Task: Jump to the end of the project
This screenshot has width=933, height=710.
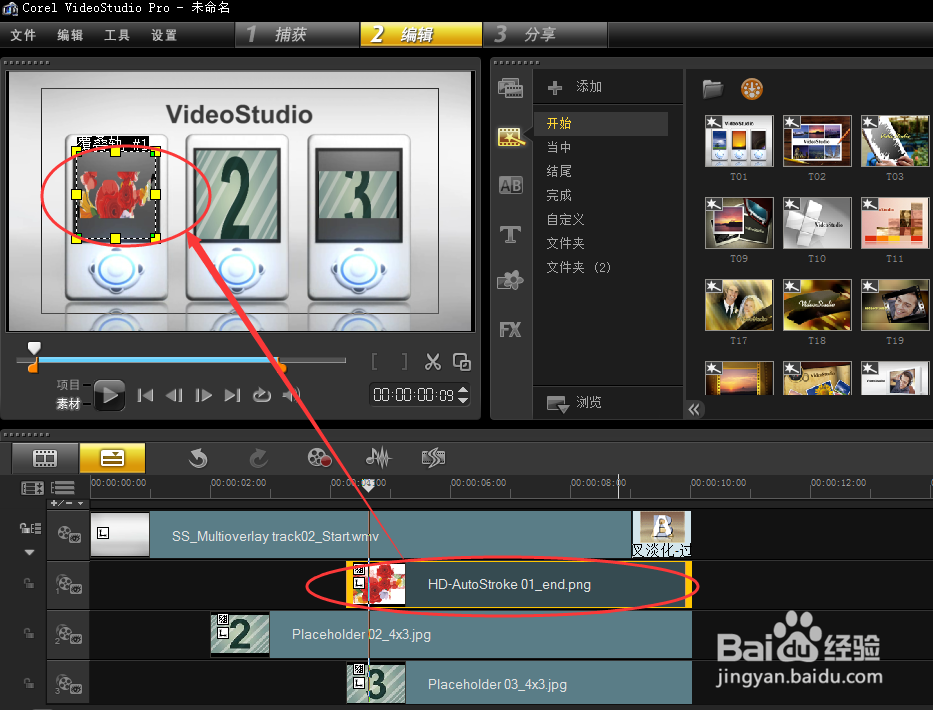Action: click(x=232, y=395)
